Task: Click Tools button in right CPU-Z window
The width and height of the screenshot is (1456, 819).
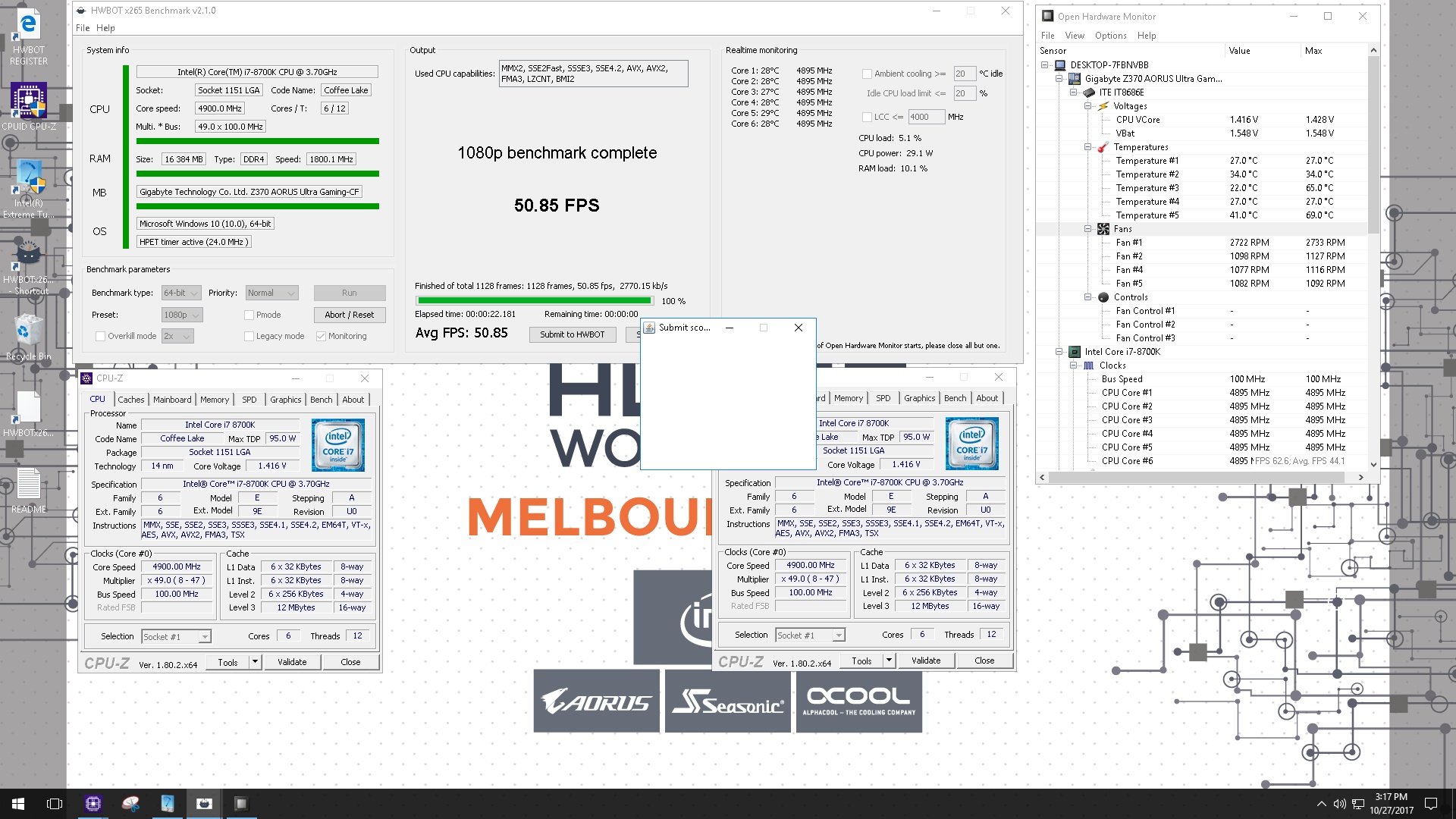Action: click(862, 661)
